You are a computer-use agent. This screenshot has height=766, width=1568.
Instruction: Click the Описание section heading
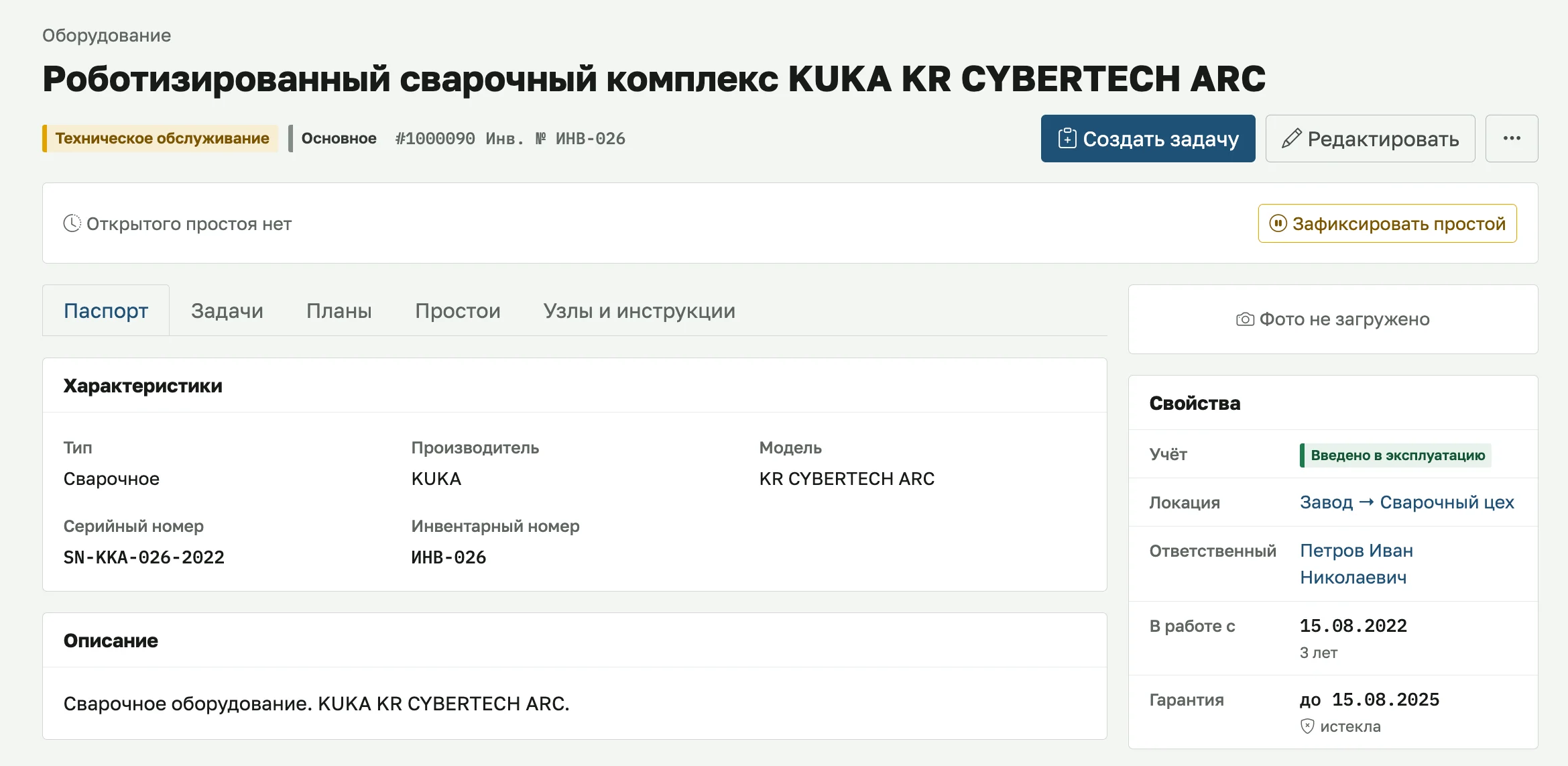[111, 641]
